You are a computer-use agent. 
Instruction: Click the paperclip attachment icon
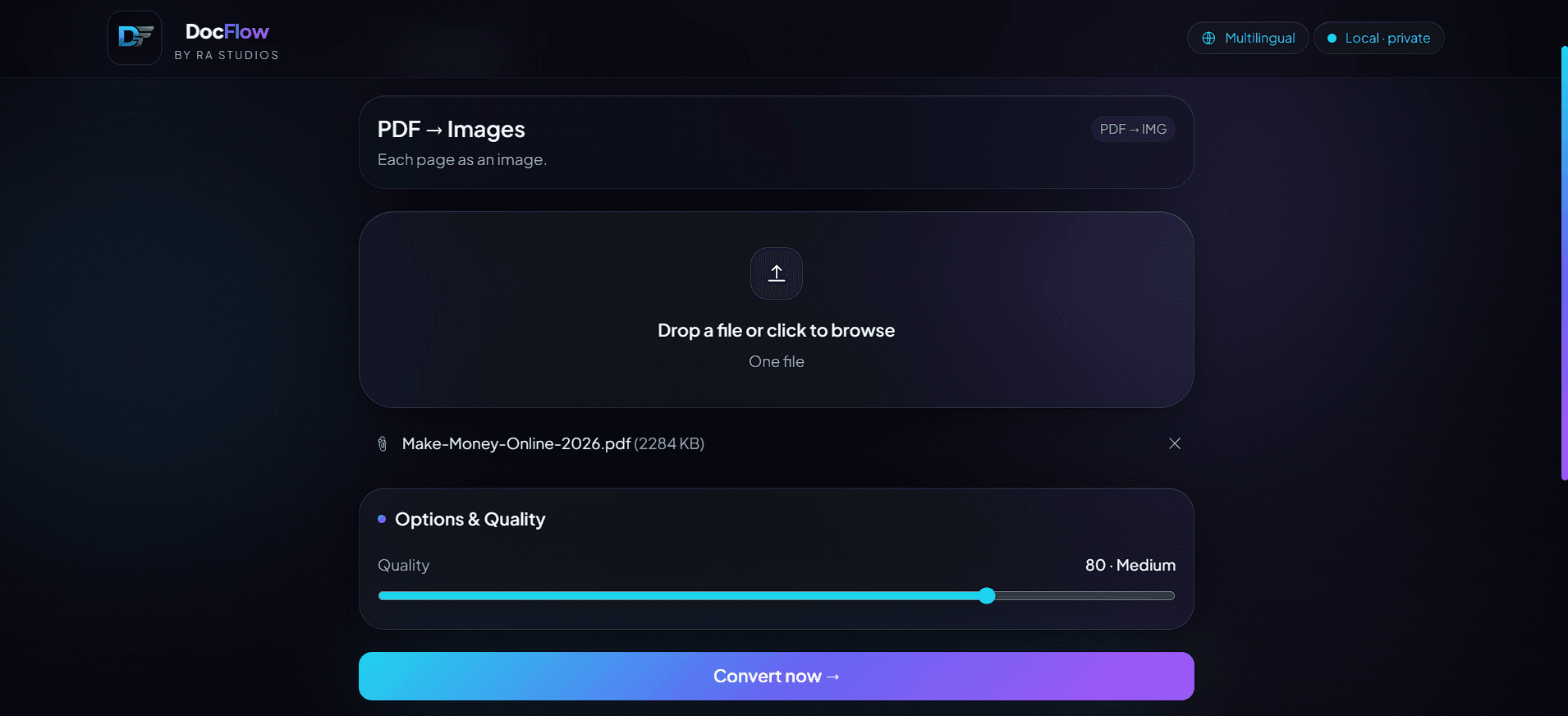tap(383, 444)
